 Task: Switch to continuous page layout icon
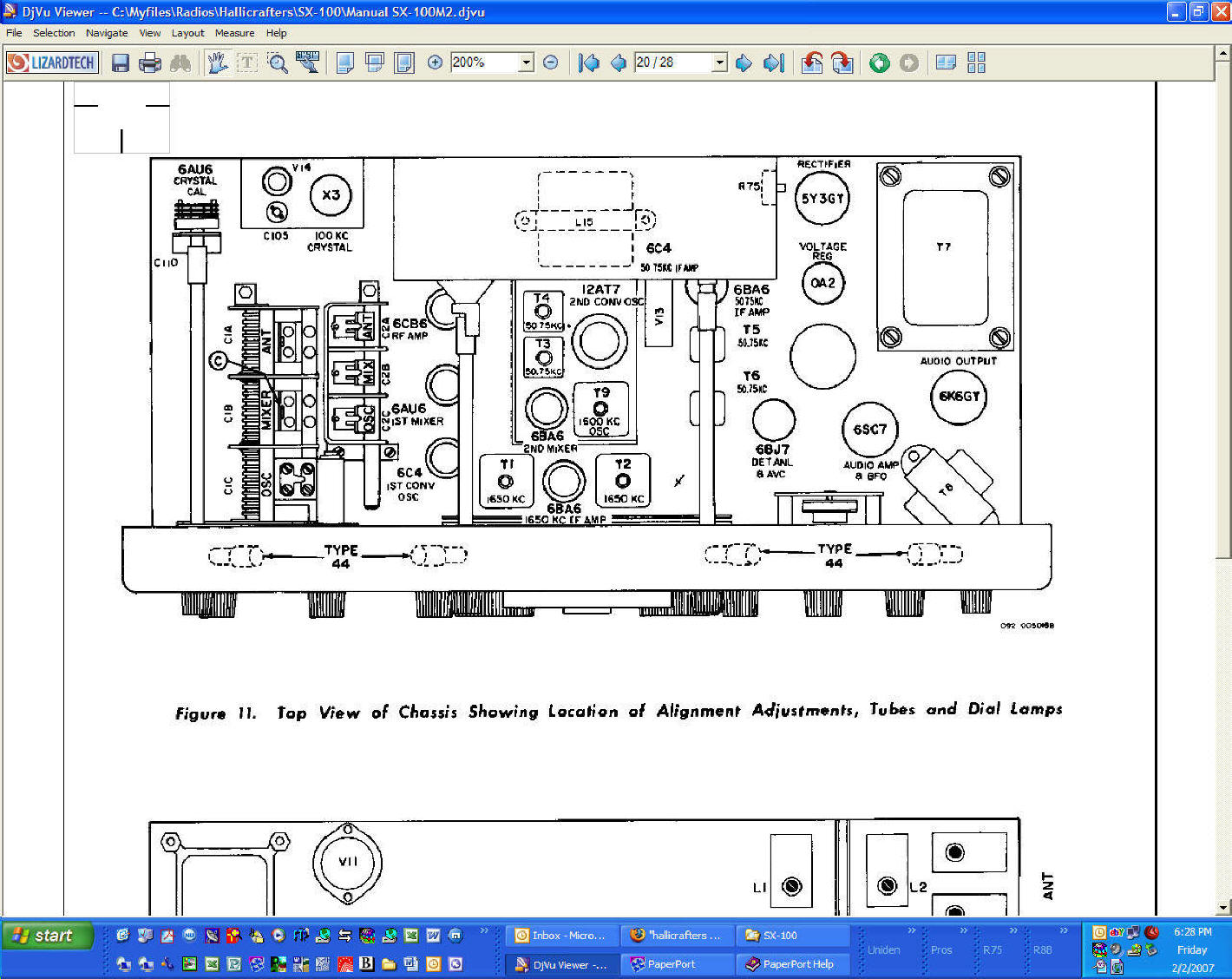click(x=375, y=62)
